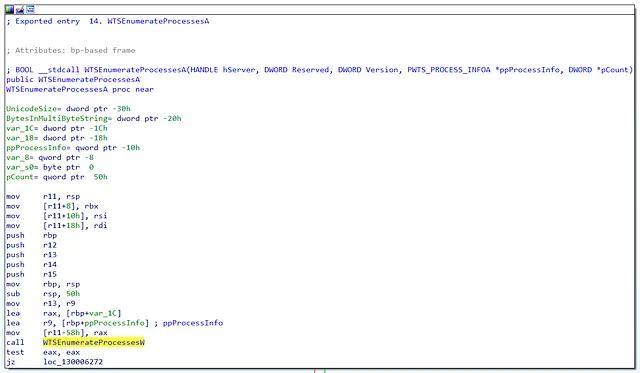Viewport: 640px width, 373px height.
Task: Click the 'Attributes: bp-based frame' comment
Action: (x=71, y=50)
